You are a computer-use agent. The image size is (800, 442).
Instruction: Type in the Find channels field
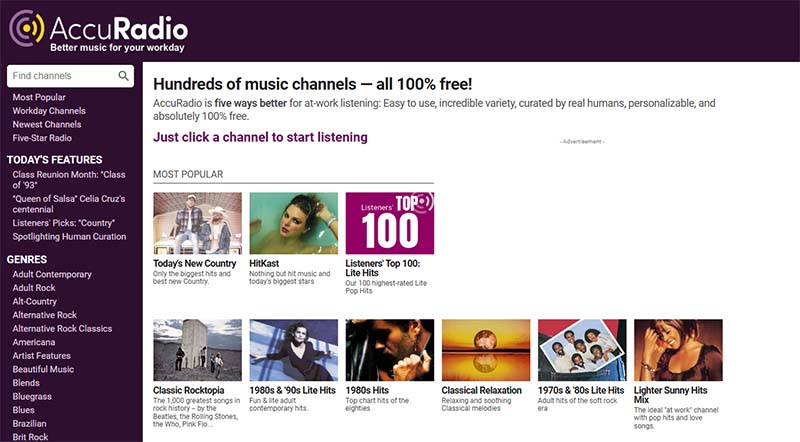pyautogui.click(x=62, y=76)
